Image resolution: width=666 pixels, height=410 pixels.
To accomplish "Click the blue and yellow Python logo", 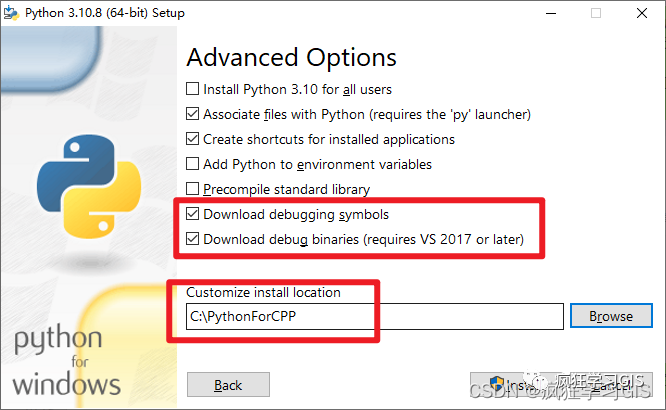I will point(89,186).
